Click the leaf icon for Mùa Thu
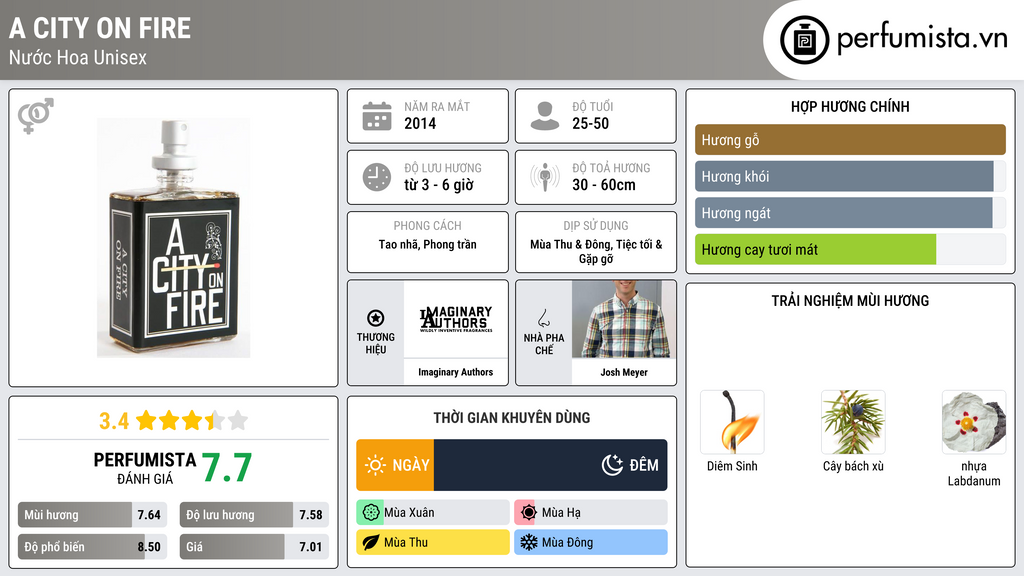Image resolution: width=1024 pixels, height=576 pixels. click(x=370, y=542)
